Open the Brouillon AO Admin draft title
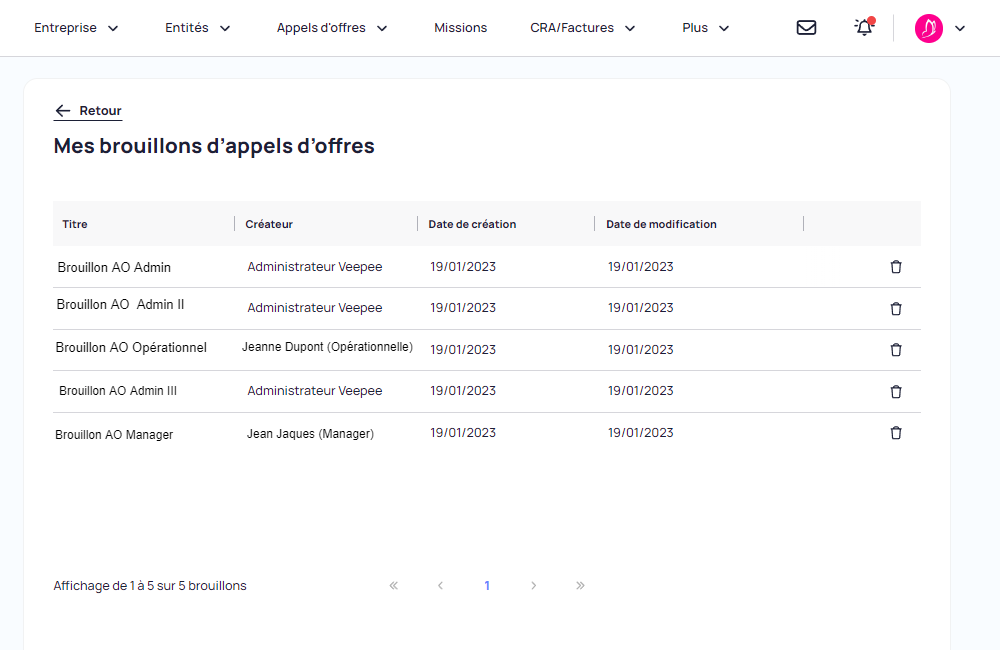1000x650 pixels. point(114,267)
